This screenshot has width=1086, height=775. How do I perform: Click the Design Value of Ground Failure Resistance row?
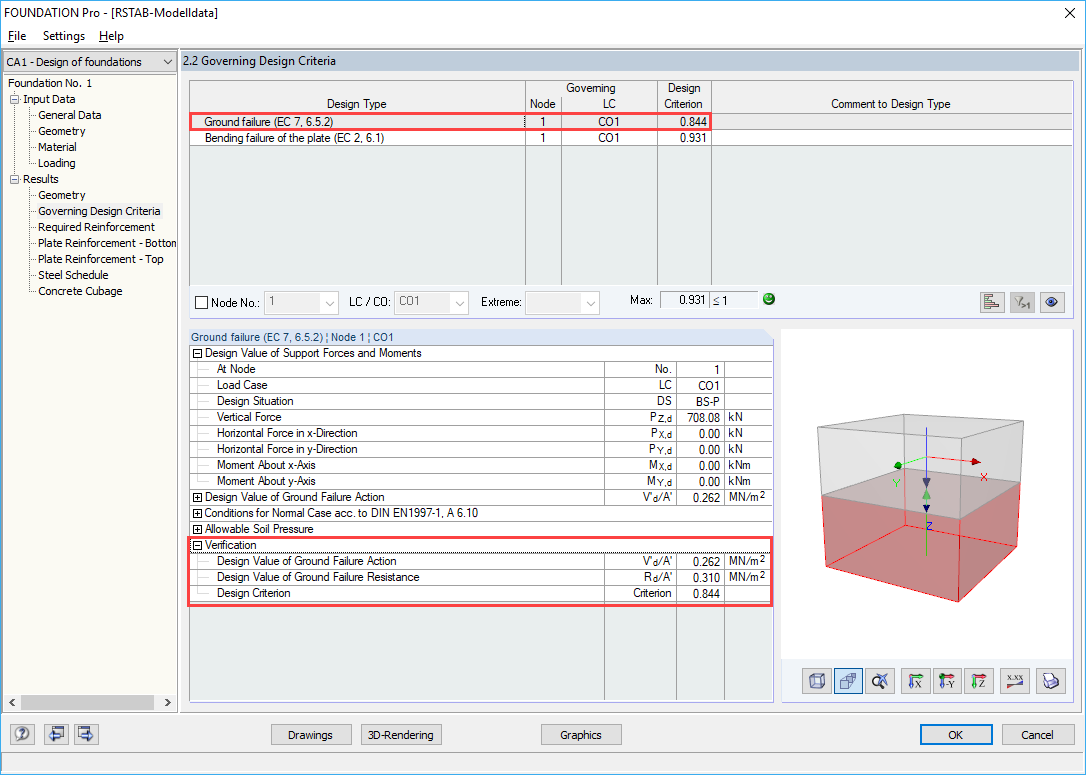(481, 578)
